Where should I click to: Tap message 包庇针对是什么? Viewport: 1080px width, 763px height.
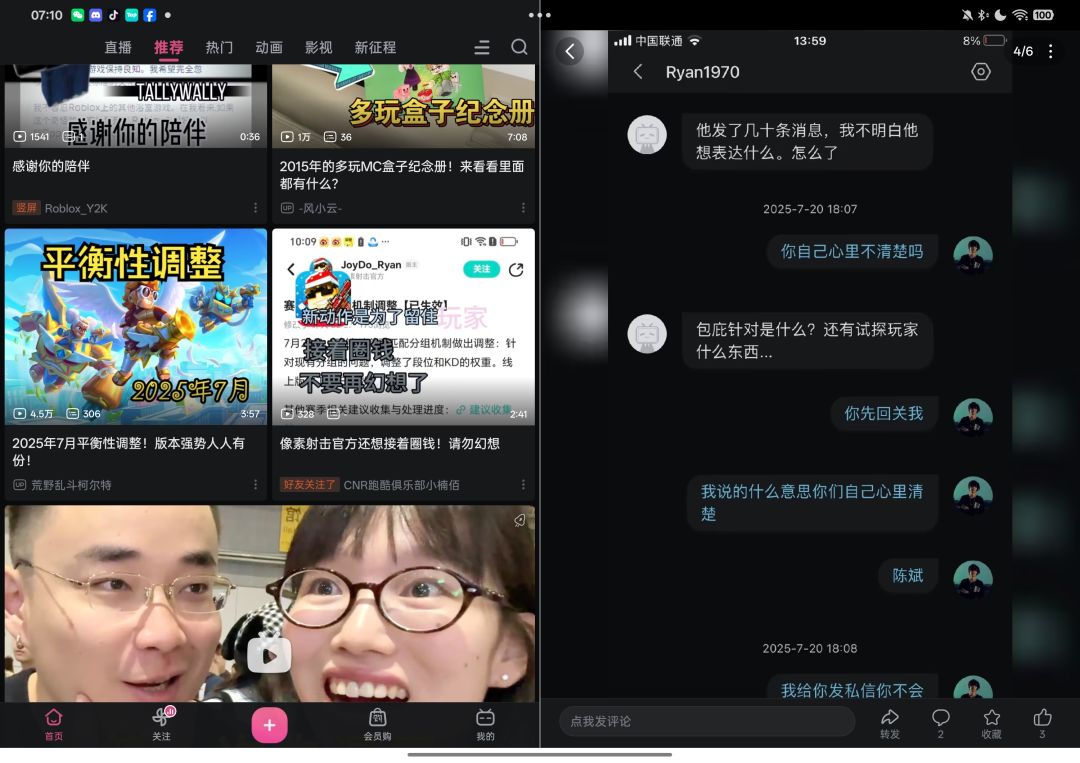tap(807, 340)
